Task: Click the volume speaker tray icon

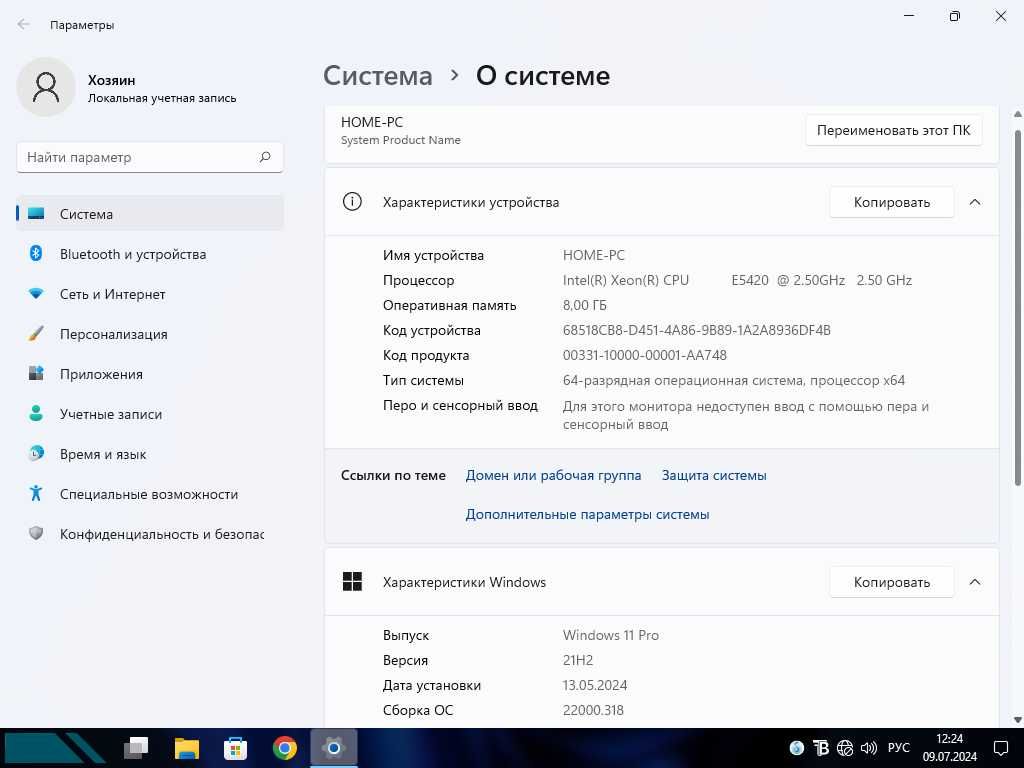Action: (869, 748)
